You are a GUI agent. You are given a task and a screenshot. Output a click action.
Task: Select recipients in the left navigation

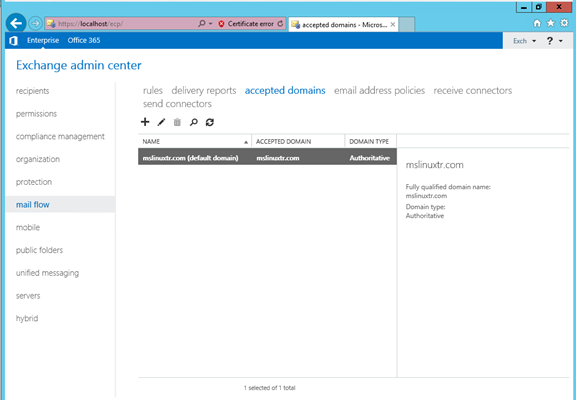[32, 91]
